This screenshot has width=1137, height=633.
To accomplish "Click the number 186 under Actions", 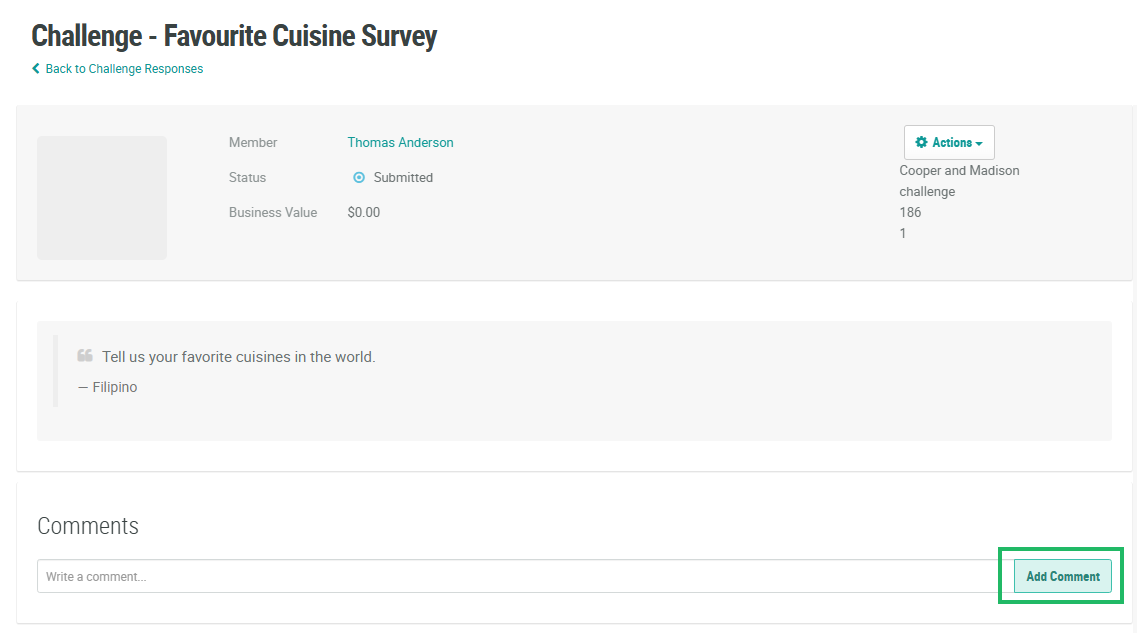I will [910, 213].
